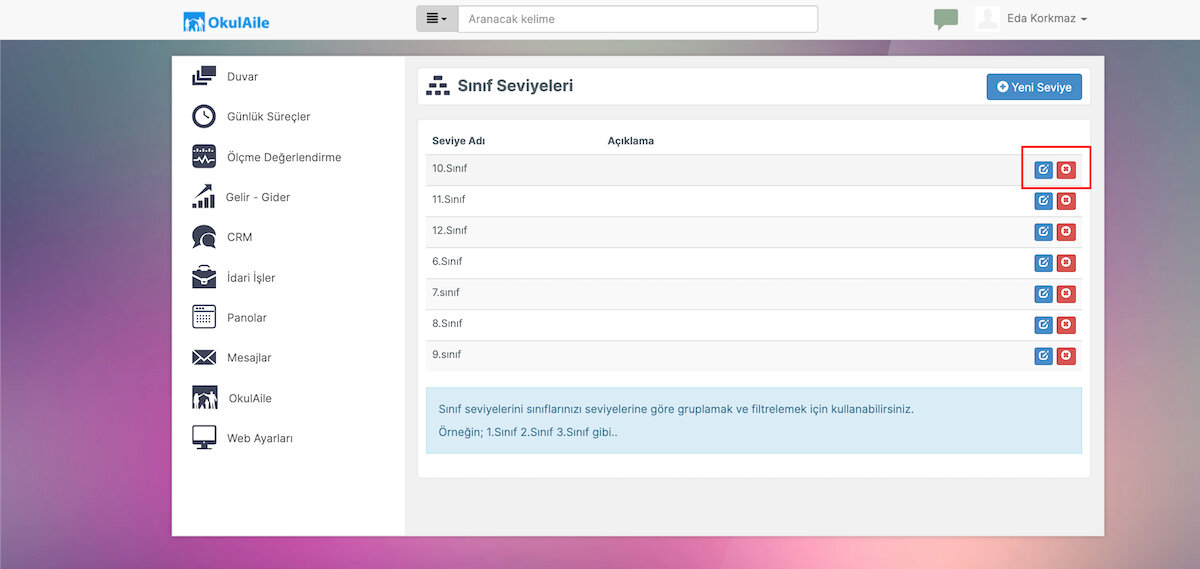This screenshot has width=1200, height=569.
Task: Edit the 10.Sınıf level
Action: coord(1044,170)
